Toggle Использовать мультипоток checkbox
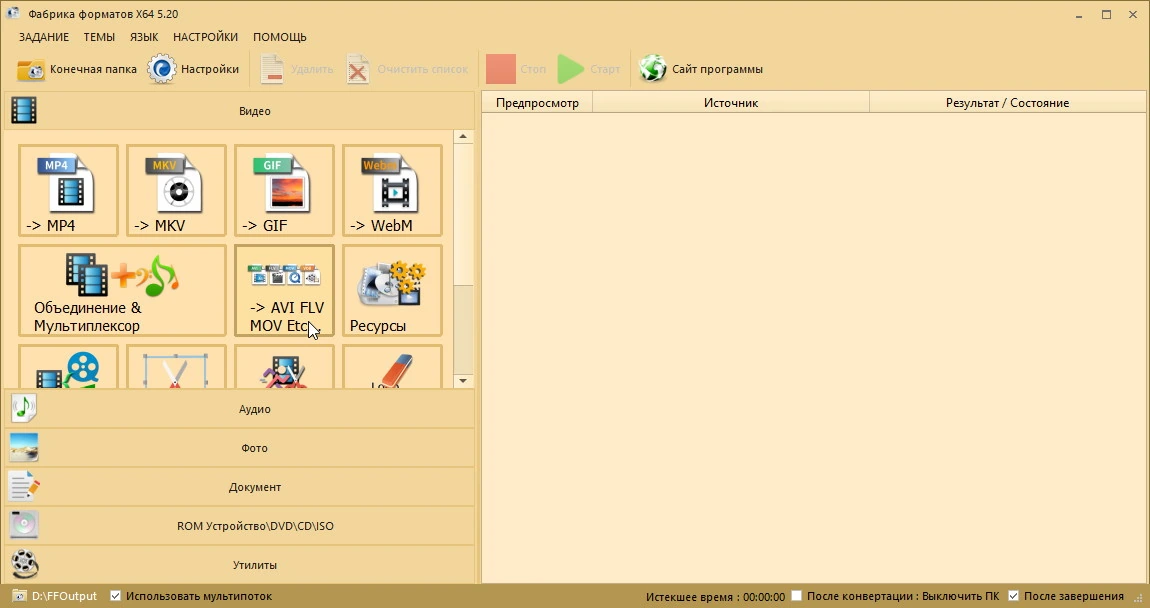The image size is (1150, 608). (115, 596)
